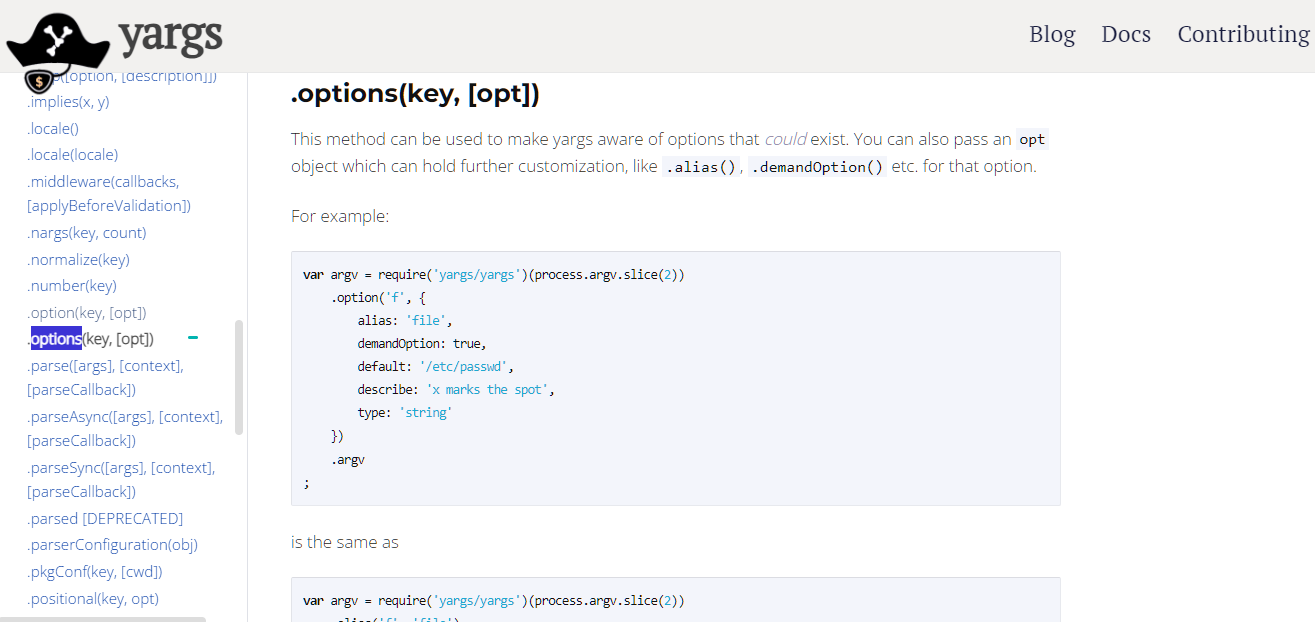Go to .positional(key, opt) entry
Image resolution: width=1315 pixels, height=622 pixels.
(93, 598)
